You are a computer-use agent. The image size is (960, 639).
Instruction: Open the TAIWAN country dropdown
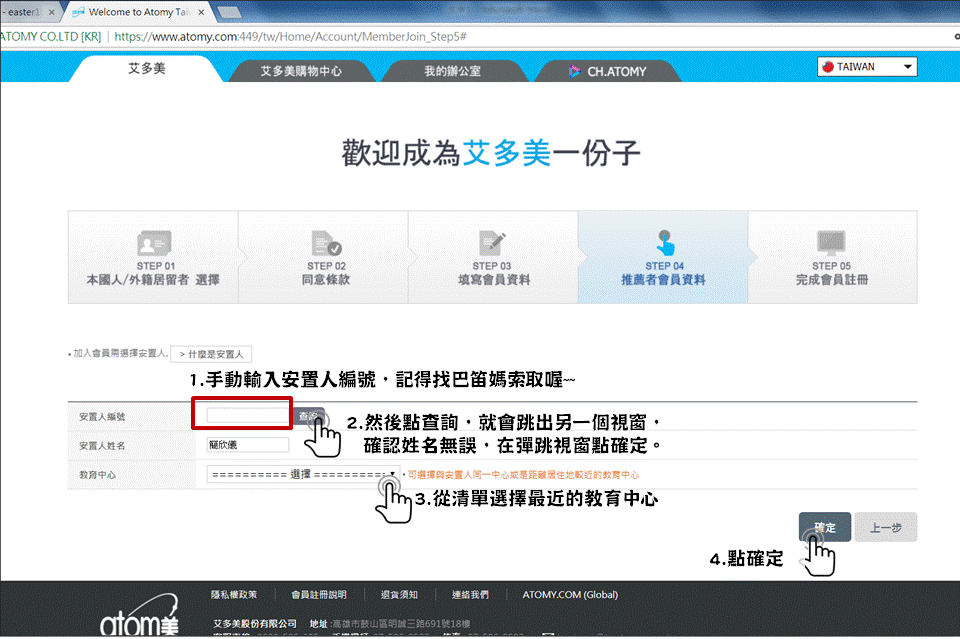click(x=867, y=67)
